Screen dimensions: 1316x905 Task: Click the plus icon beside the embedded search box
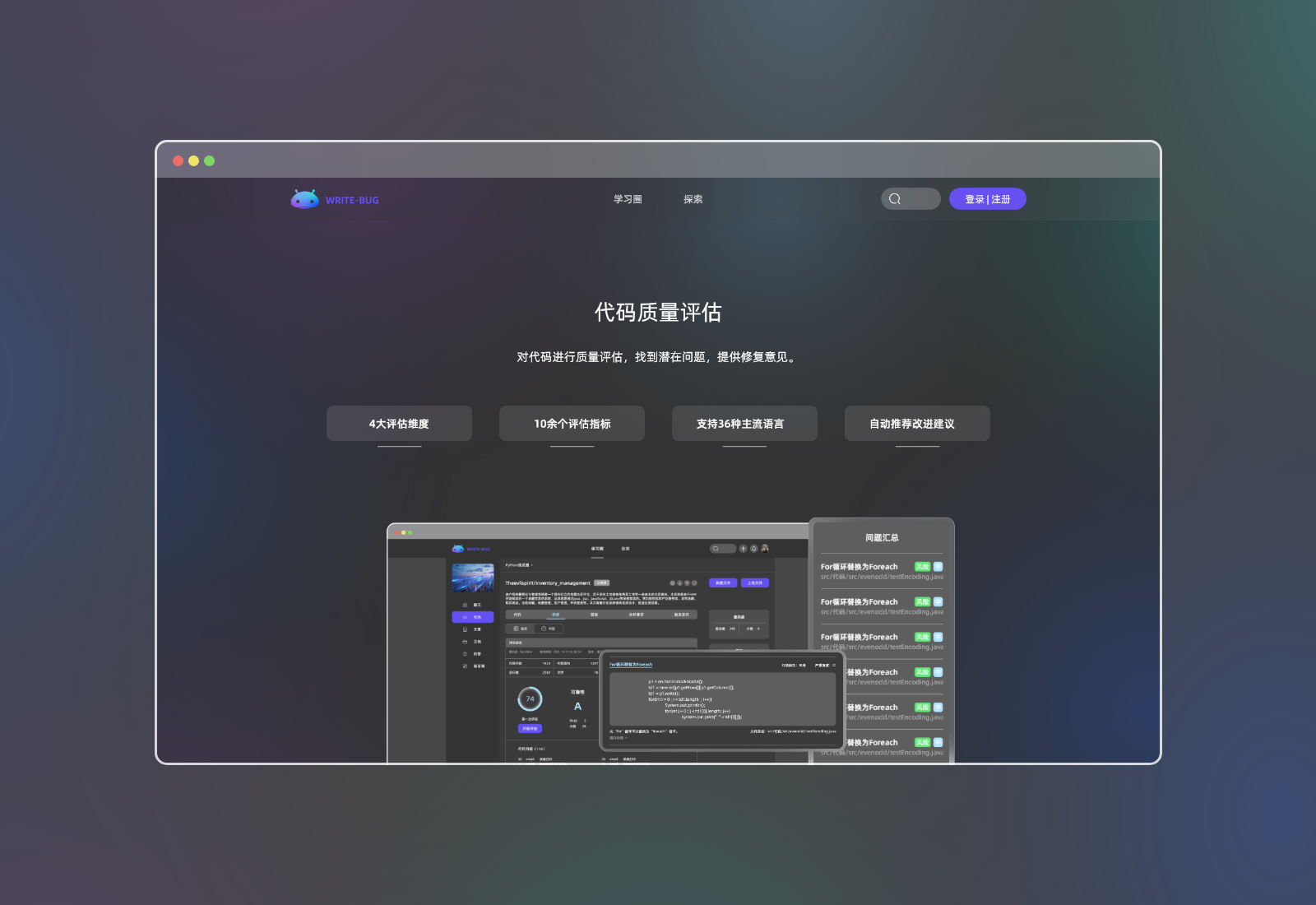(743, 548)
